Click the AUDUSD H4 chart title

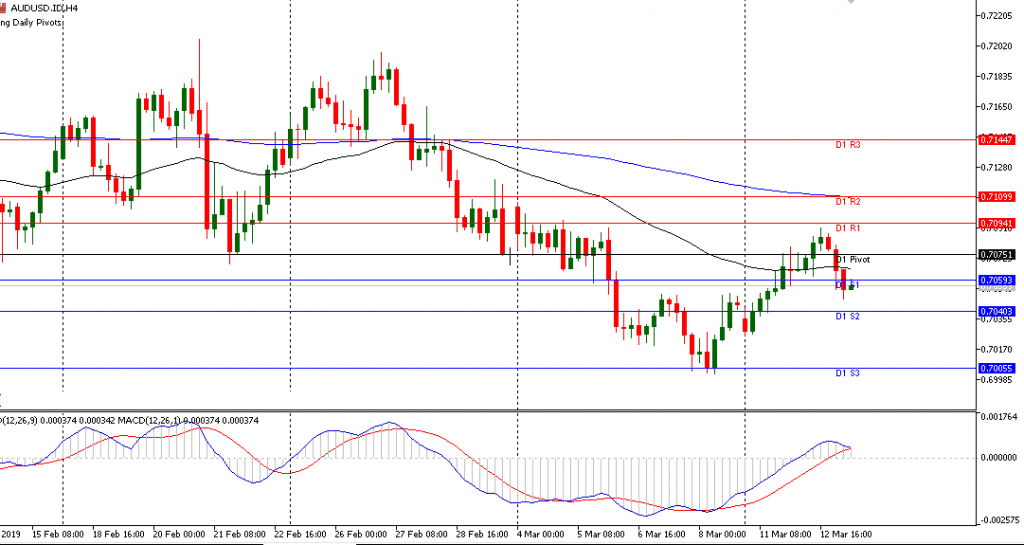42,7
